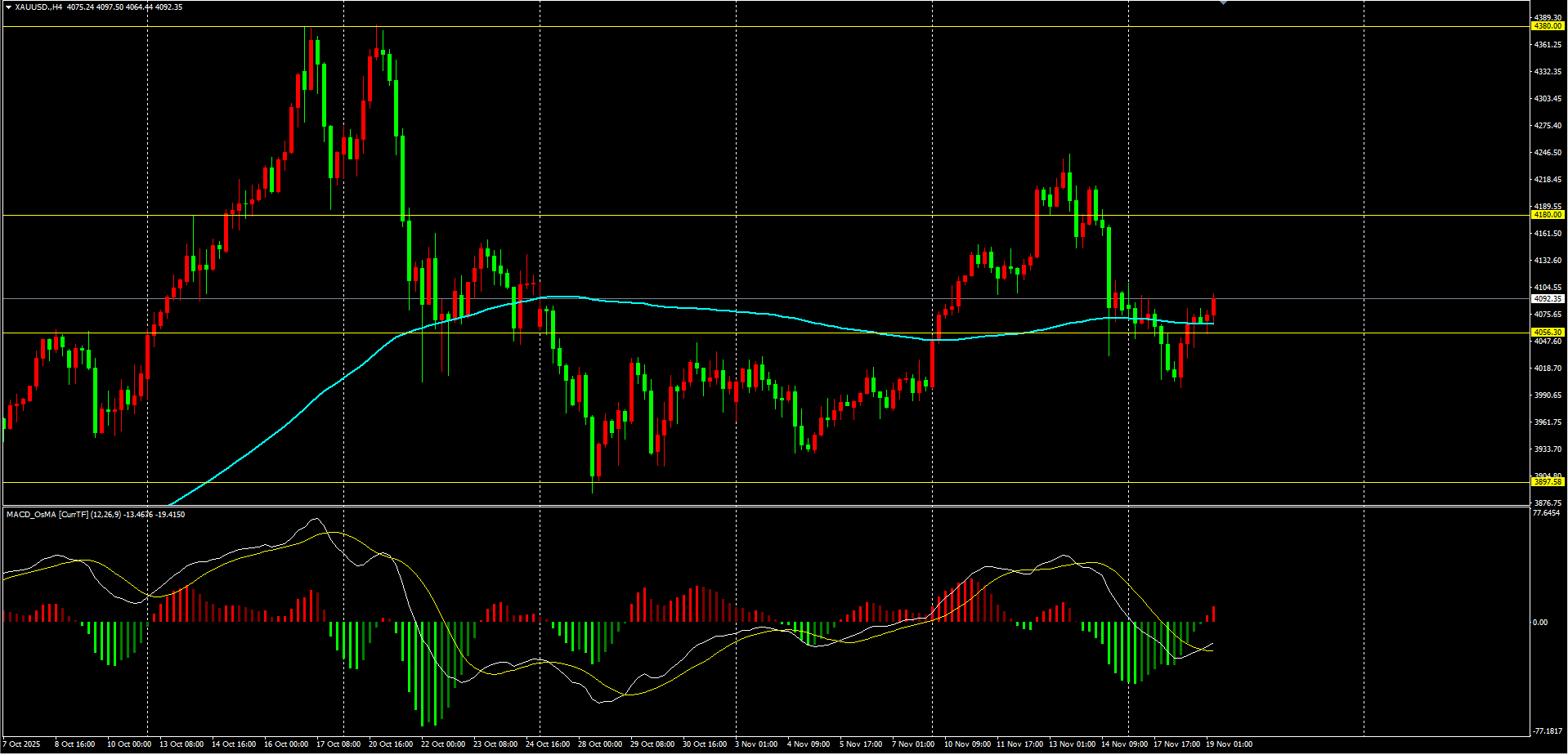Click the 3 Nov 01:00 time label

[x=756, y=744]
